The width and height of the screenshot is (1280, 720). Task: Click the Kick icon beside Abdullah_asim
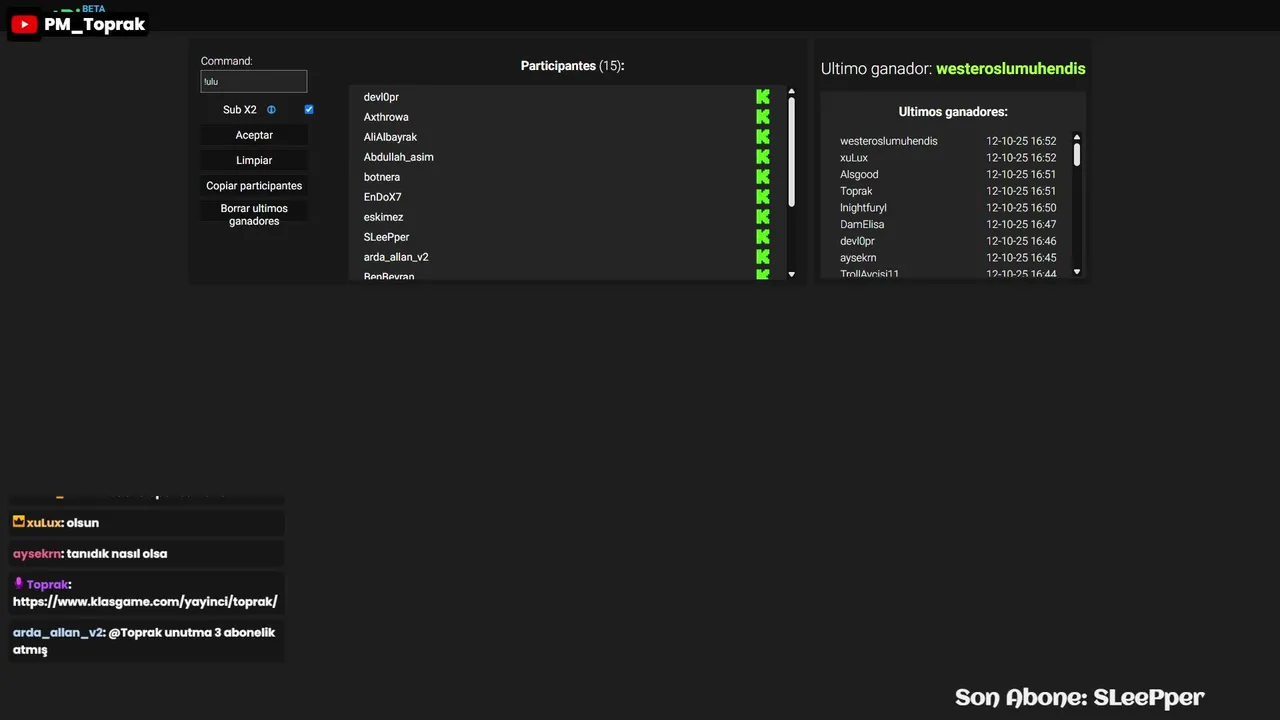click(763, 157)
